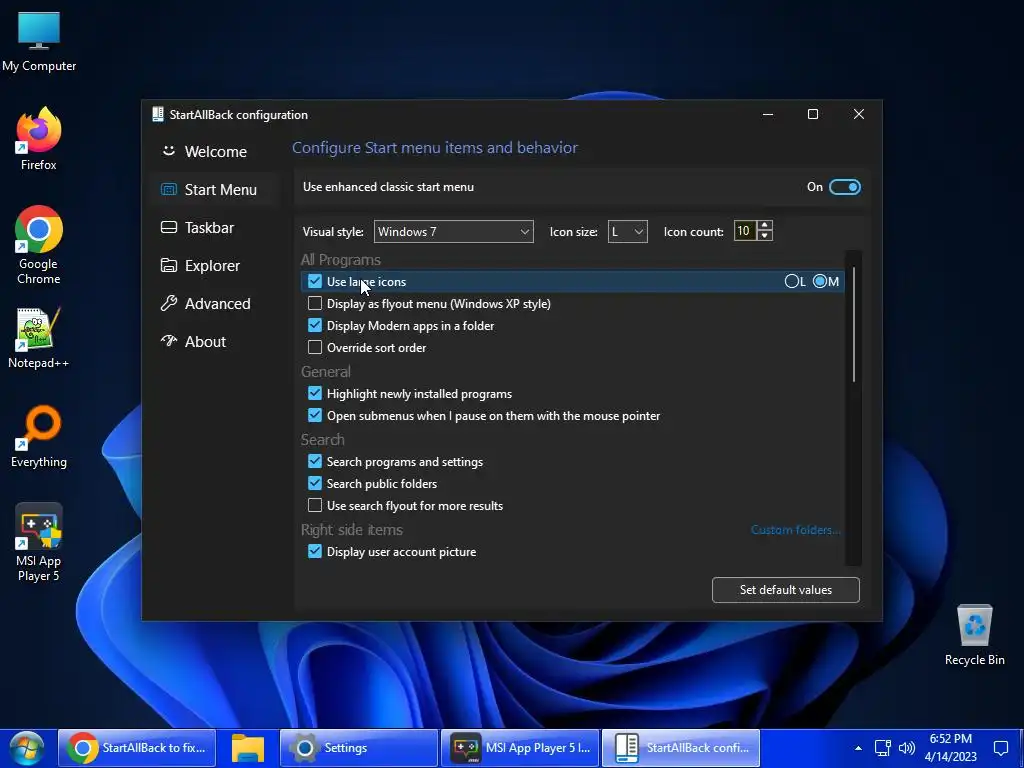The height and width of the screenshot is (768, 1024).
Task: Open Explorer settings section
Action: pos(216,266)
